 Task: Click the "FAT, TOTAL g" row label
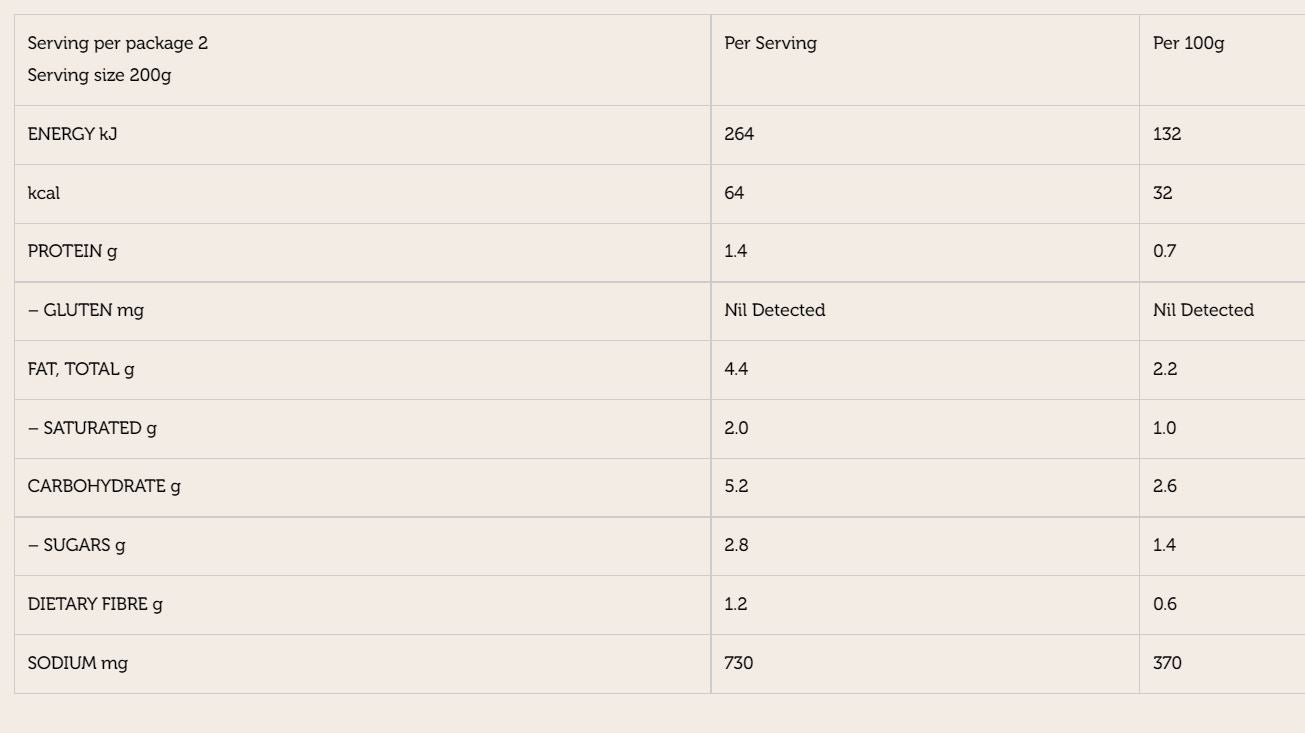(x=81, y=369)
